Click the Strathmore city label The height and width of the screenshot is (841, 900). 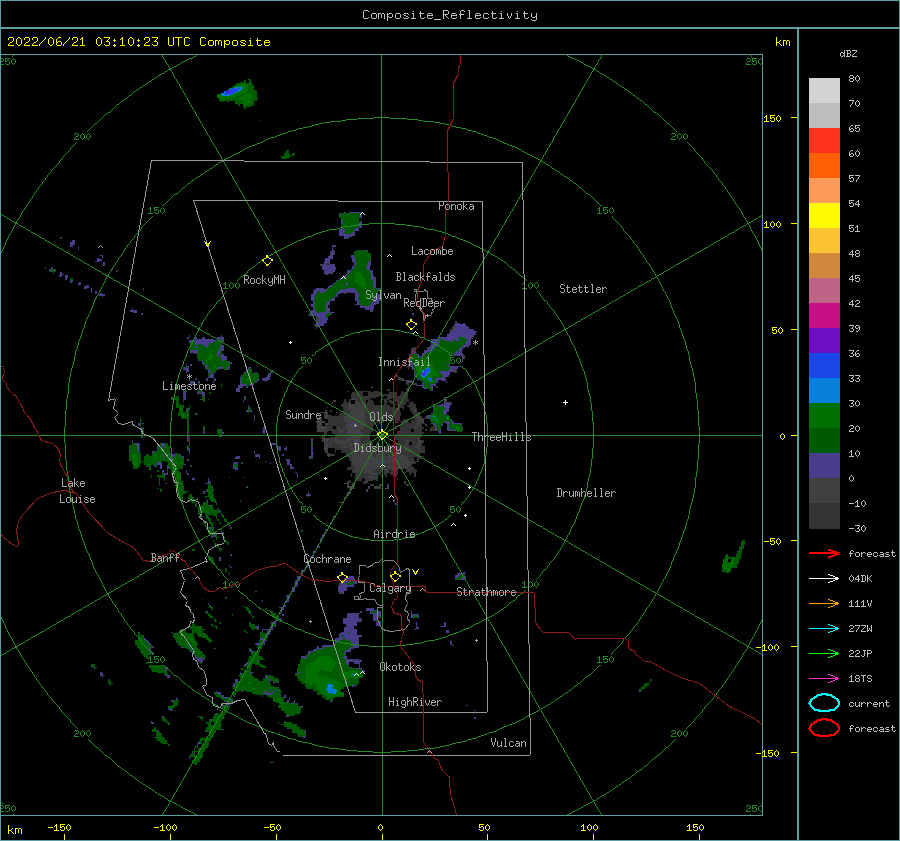coord(486,592)
